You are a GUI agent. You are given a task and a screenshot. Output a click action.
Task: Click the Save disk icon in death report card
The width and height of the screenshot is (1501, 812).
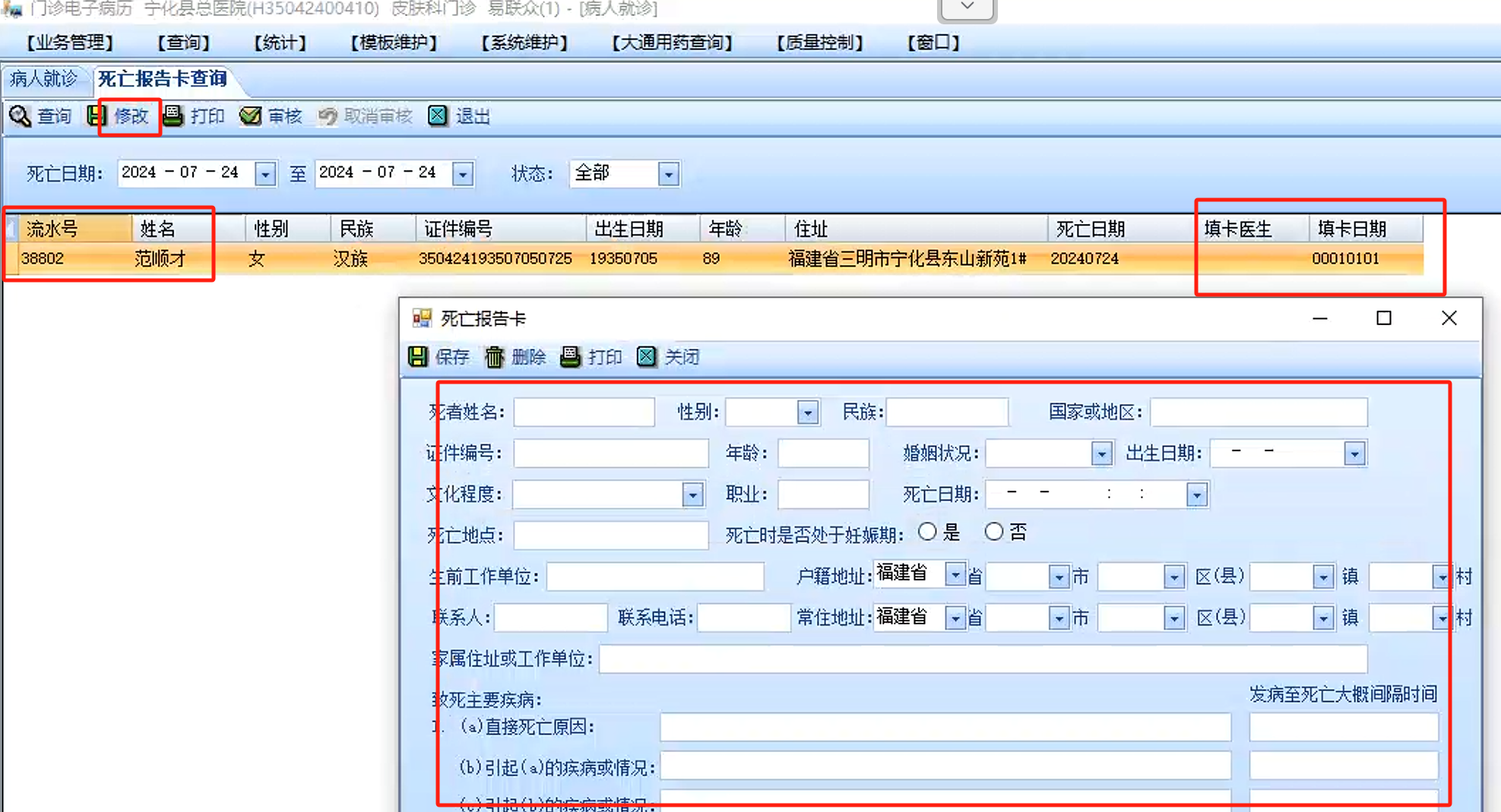pos(418,357)
